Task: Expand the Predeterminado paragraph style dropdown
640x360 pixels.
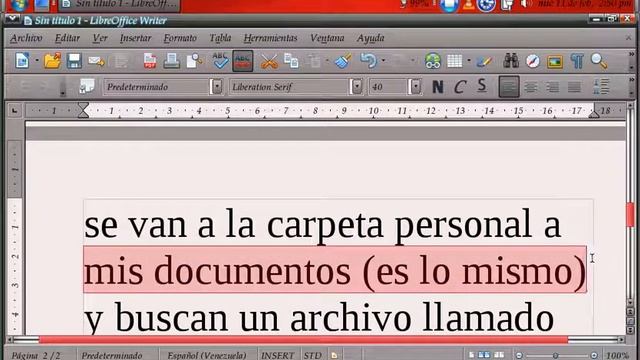Action: [x=217, y=87]
